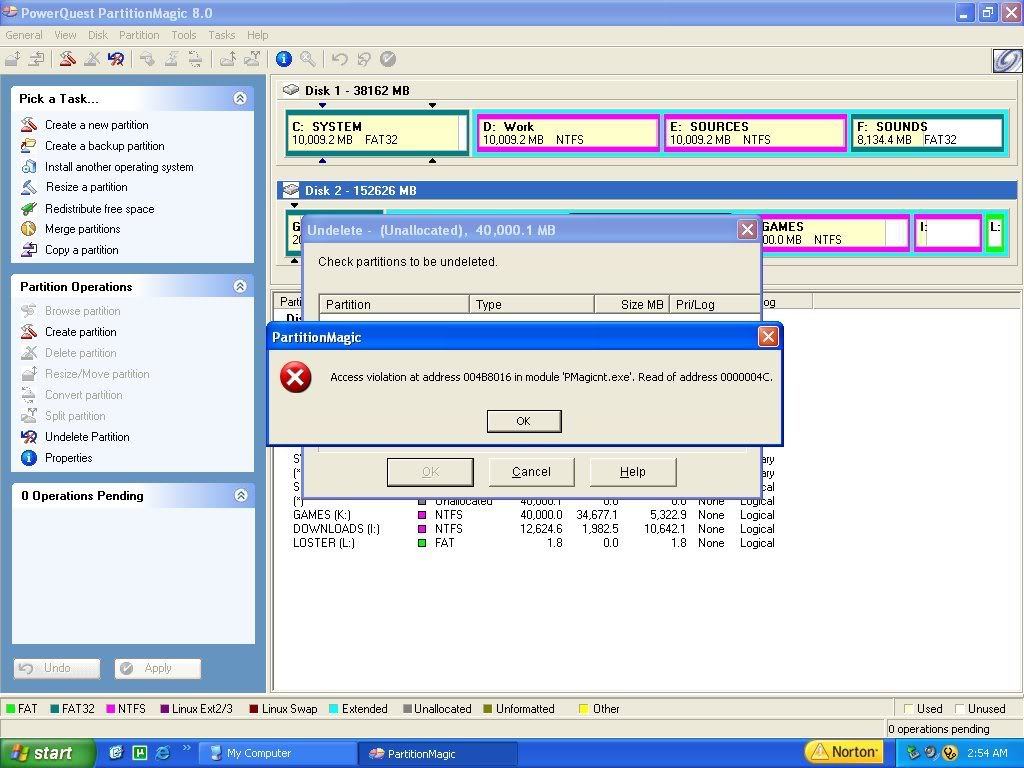Click the Convert partition toolbar icon
The image size is (1024, 768).
195,59
